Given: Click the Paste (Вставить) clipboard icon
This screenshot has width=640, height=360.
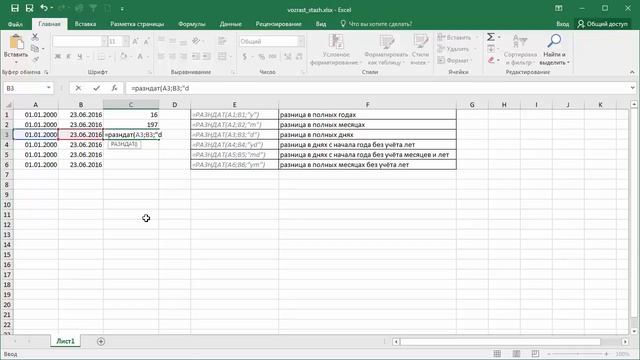Looking at the screenshot, I should (x=16, y=42).
